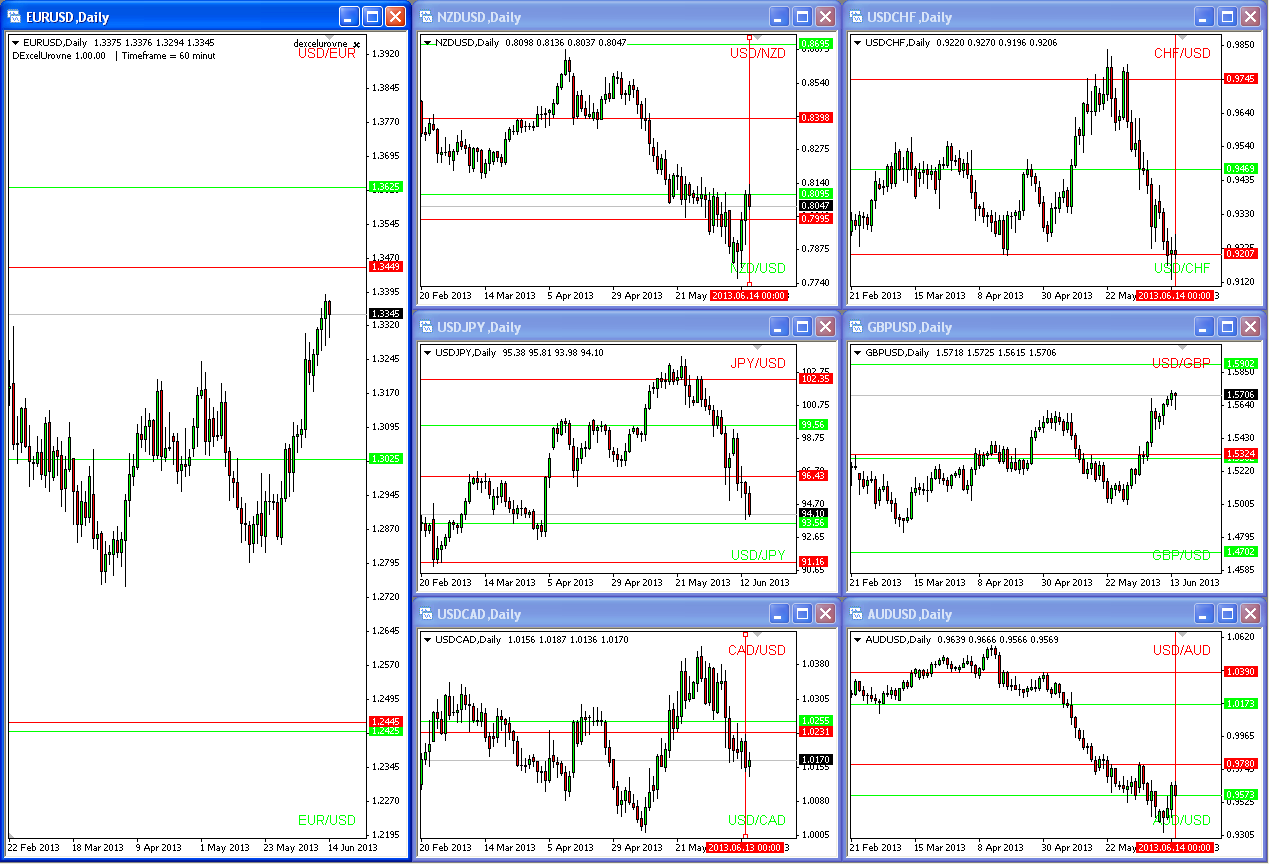
Task: Click the green 1.3025 price level tag
Action: coord(385,460)
